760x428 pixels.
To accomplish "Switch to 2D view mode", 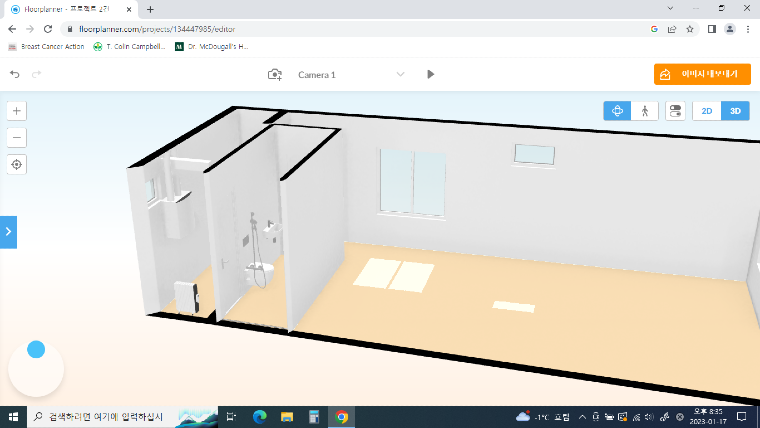I will click(x=707, y=111).
